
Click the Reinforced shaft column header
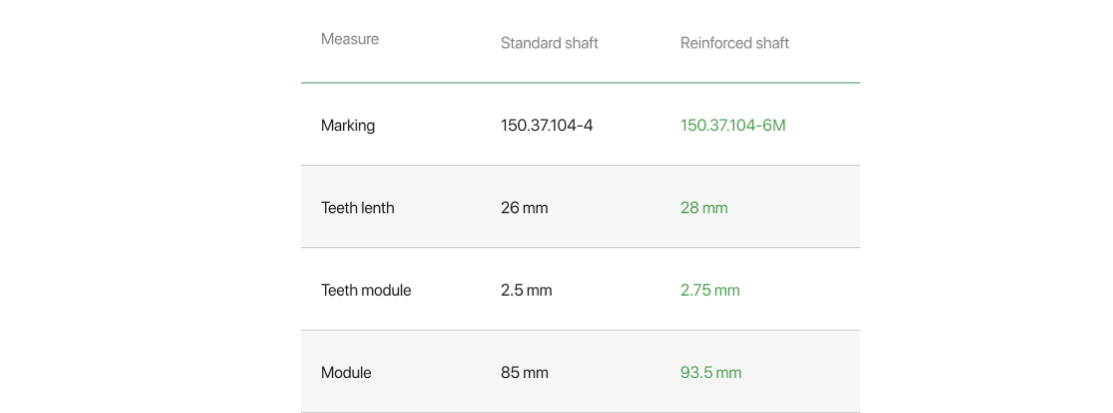click(735, 43)
